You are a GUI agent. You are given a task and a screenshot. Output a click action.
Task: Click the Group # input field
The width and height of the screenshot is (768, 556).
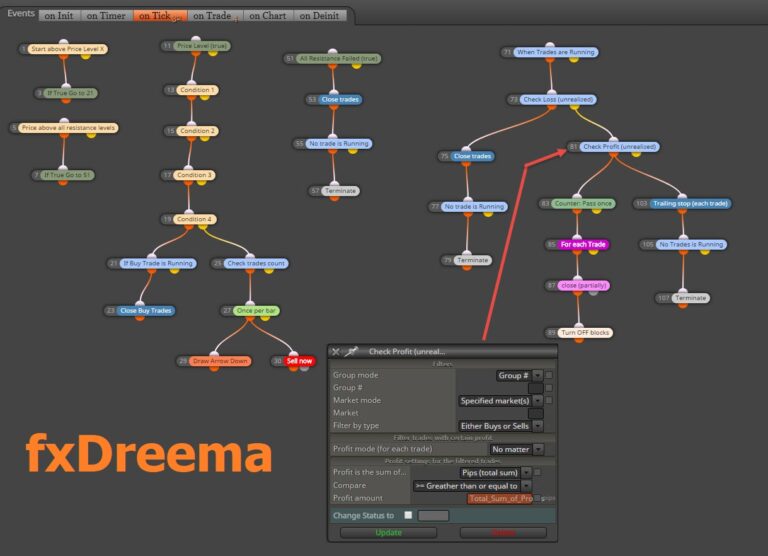coord(535,388)
